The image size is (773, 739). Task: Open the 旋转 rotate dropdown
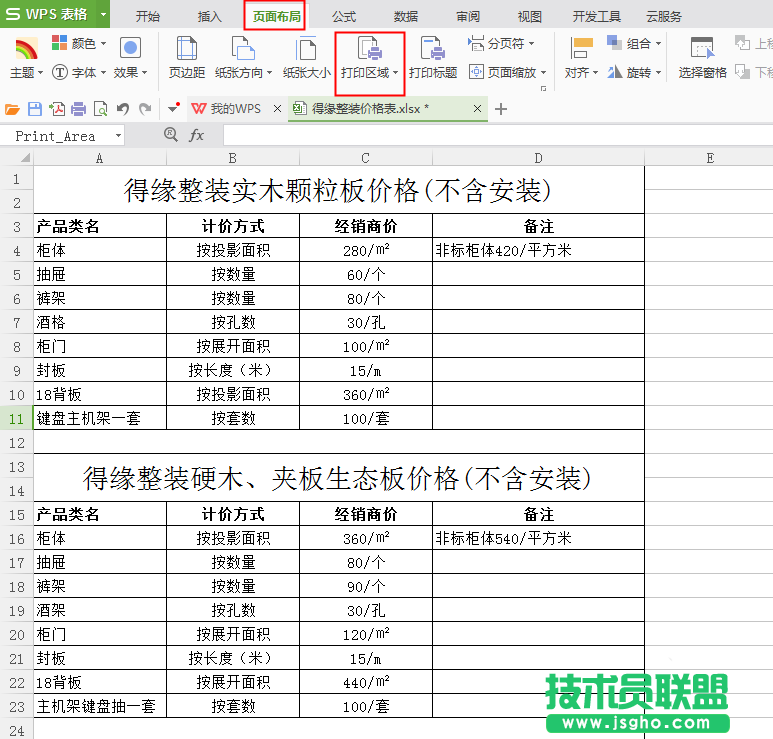634,72
